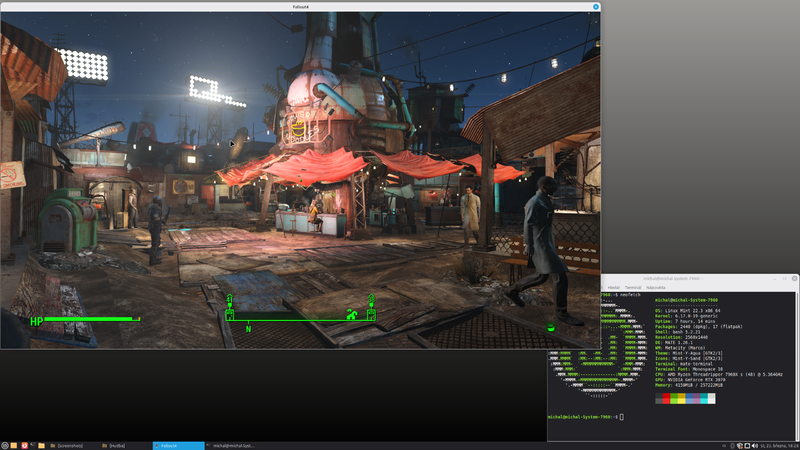Screen dimensions: 800x450
Task: Click the 'Kernel: 6.17.0-19-generic' line
Action: [686, 316]
